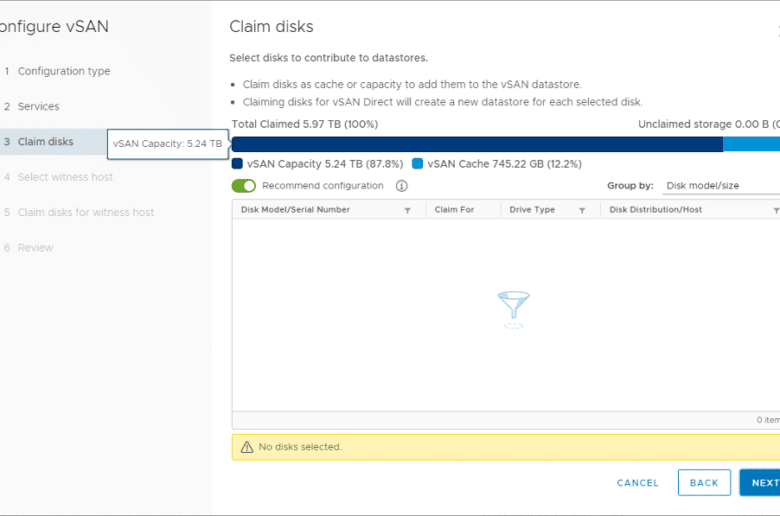Click the vSAN Capacity legend swatch
The height and width of the screenshot is (516, 780).
point(237,164)
